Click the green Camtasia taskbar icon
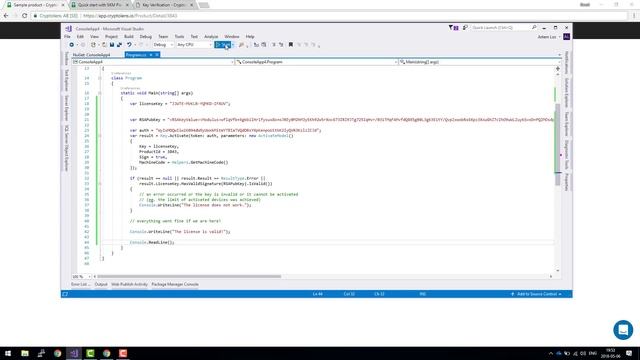Image resolution: width=640 pixels, height=360 pixels. [x=90, y=353]
